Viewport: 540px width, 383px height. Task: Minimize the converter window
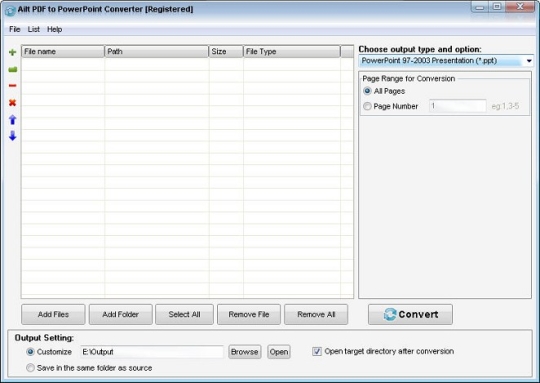479,7
